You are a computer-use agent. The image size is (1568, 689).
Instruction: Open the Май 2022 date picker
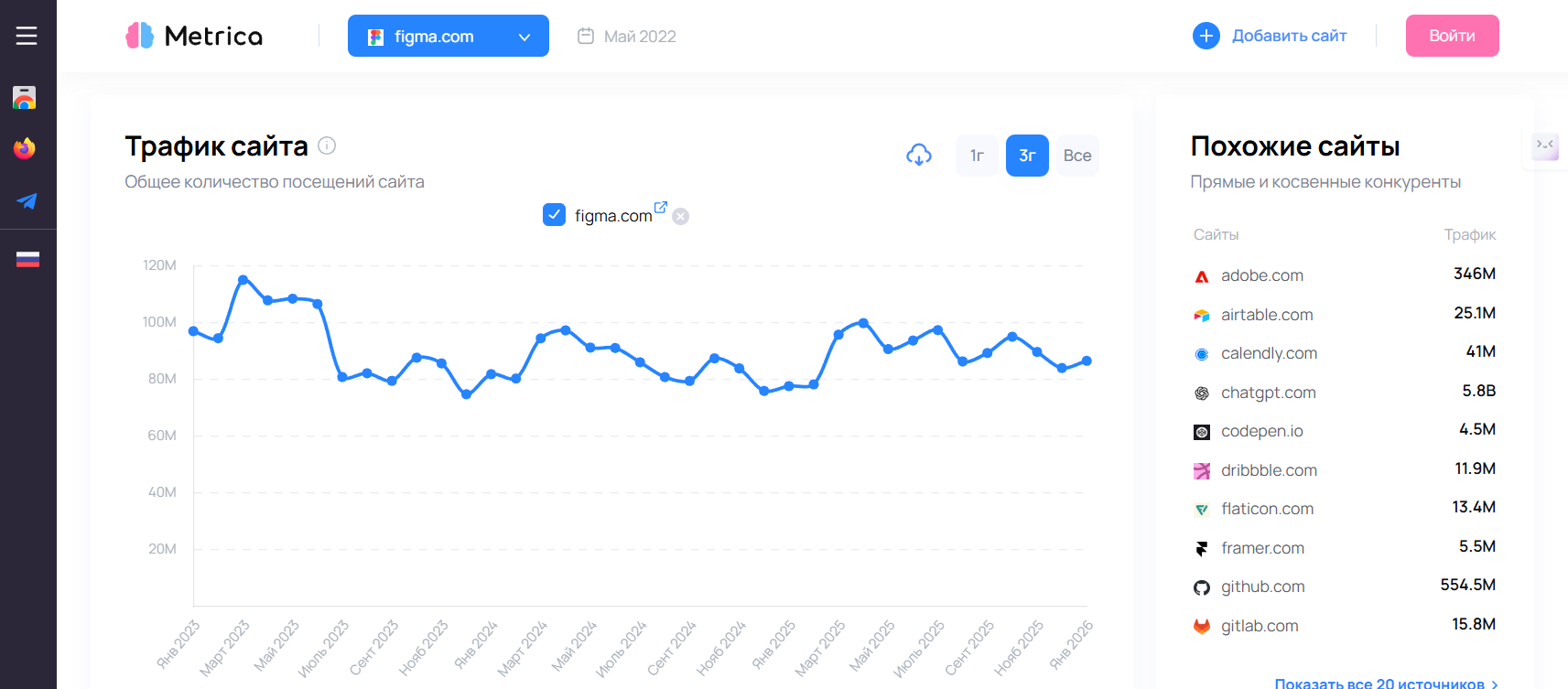tap(627, 37)
